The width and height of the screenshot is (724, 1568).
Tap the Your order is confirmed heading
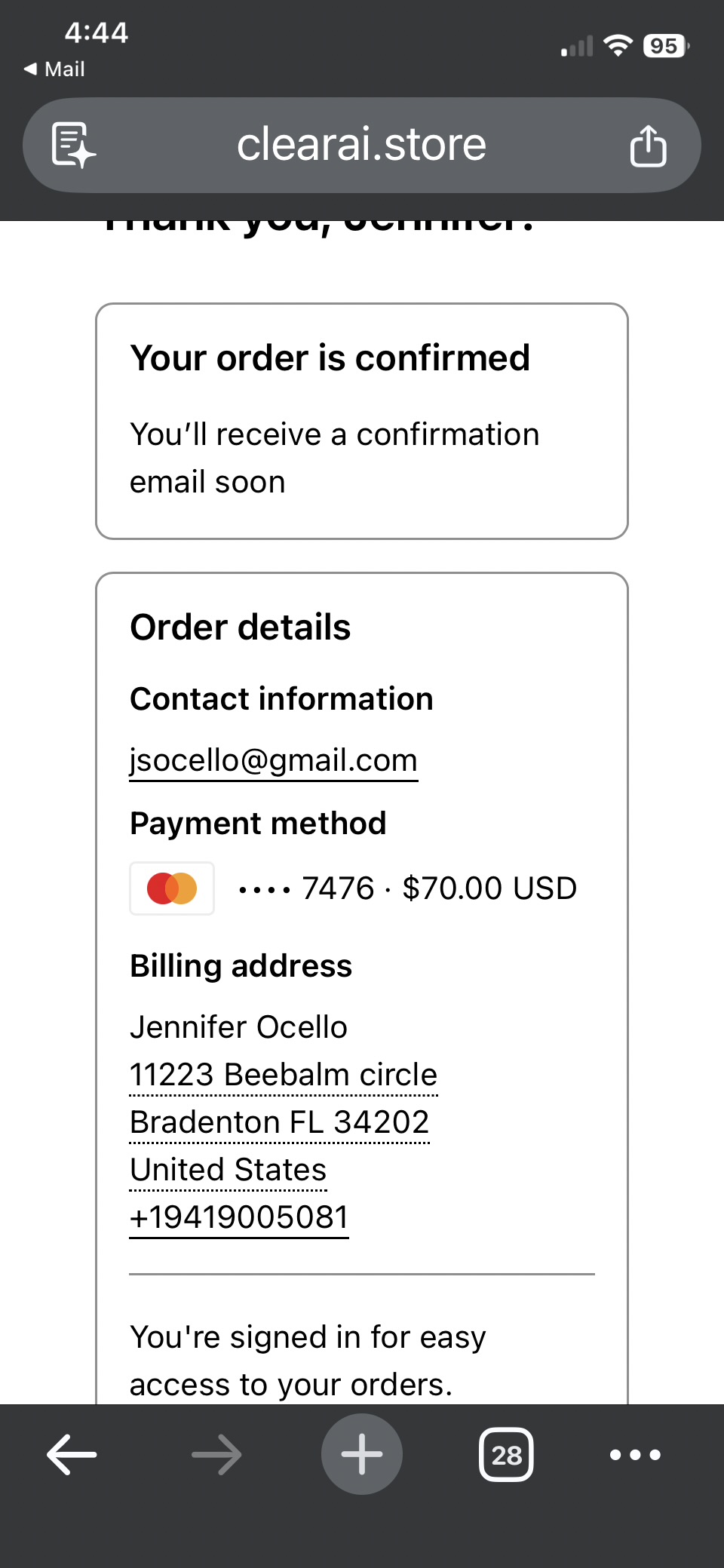coord(330,357)
